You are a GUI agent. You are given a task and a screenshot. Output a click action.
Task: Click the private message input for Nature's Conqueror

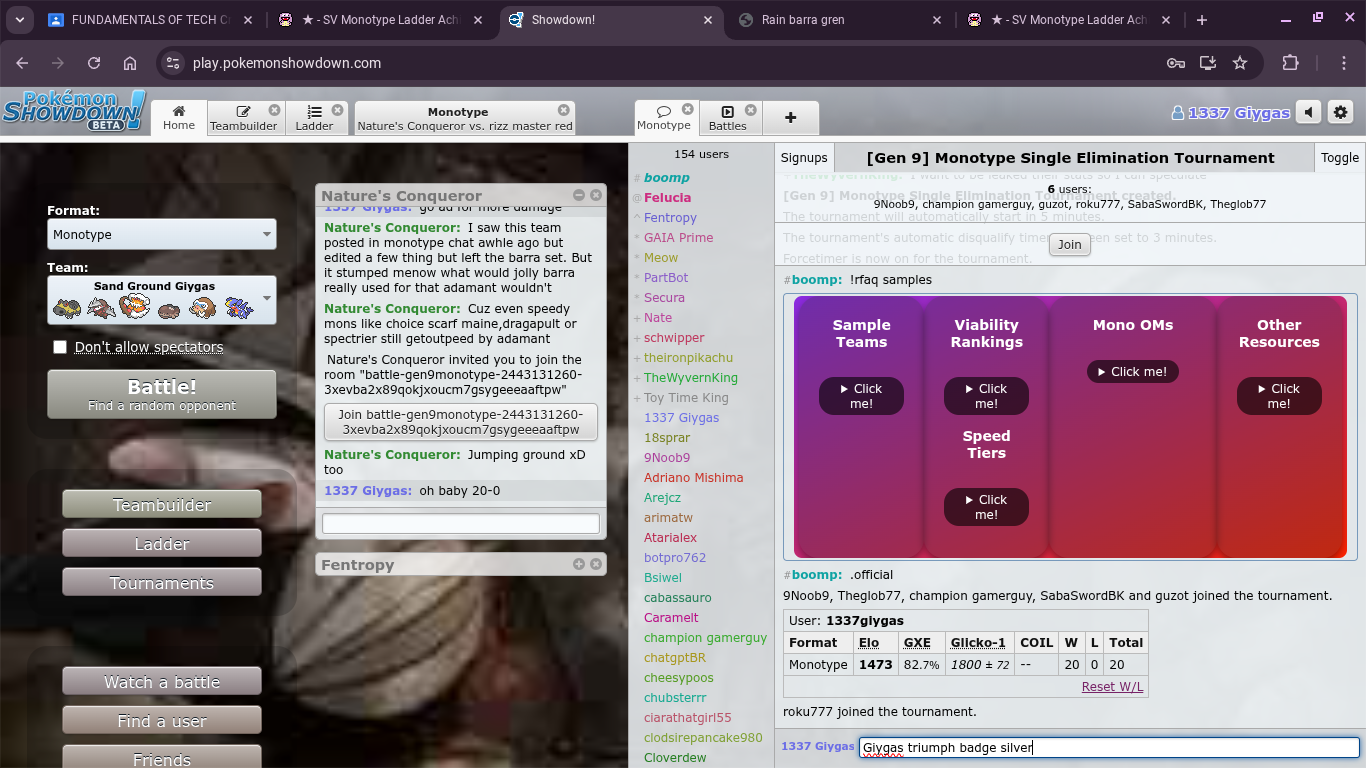click(x=460, y=524)
